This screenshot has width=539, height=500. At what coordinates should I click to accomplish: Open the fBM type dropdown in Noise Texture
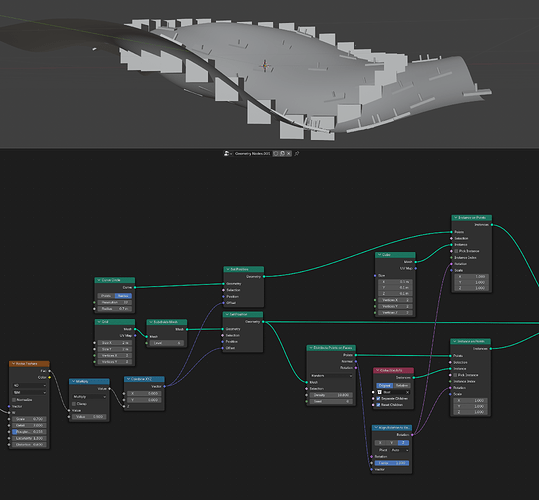29,392
